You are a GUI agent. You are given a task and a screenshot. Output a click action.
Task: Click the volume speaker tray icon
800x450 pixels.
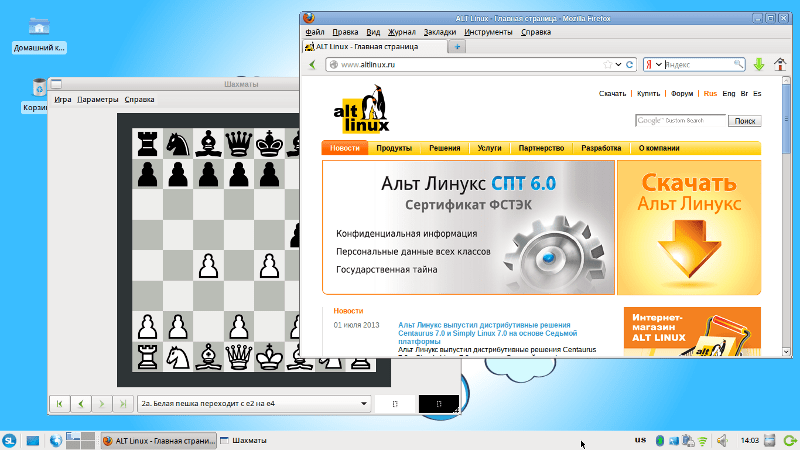(x=722, y=440)
